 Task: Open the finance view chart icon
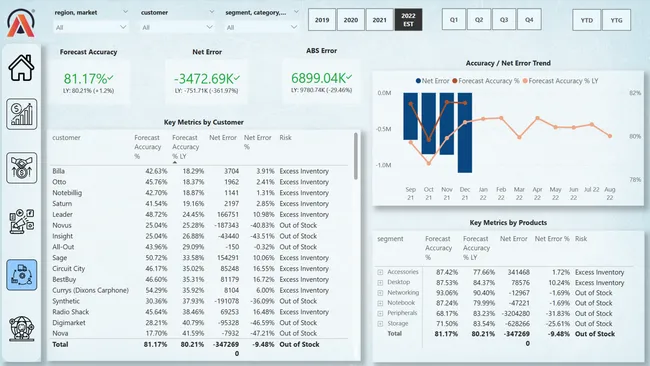click(22, 114)
